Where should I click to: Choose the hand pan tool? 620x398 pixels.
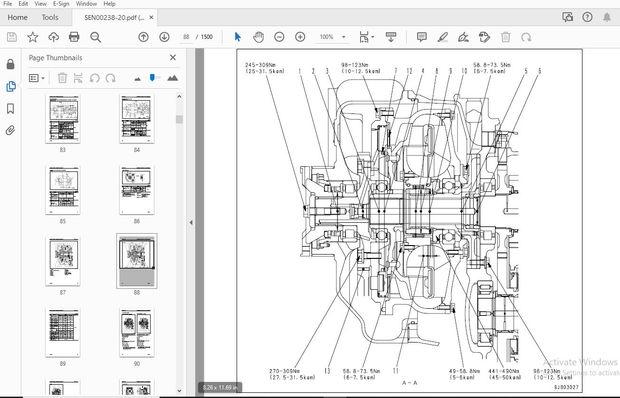(x=258, y=37)
